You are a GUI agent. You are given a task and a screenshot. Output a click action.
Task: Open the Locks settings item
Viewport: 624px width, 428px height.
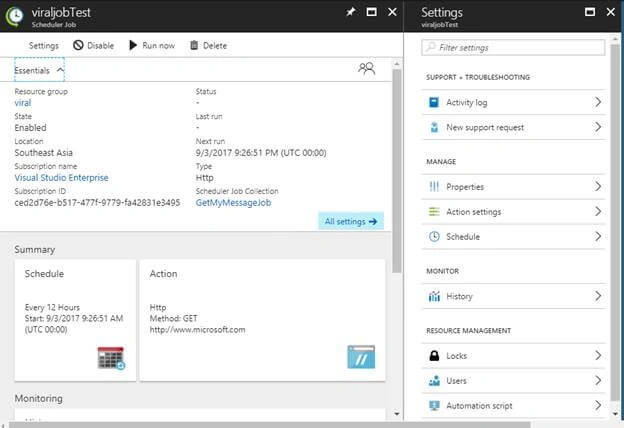click(x=513, y=356)
